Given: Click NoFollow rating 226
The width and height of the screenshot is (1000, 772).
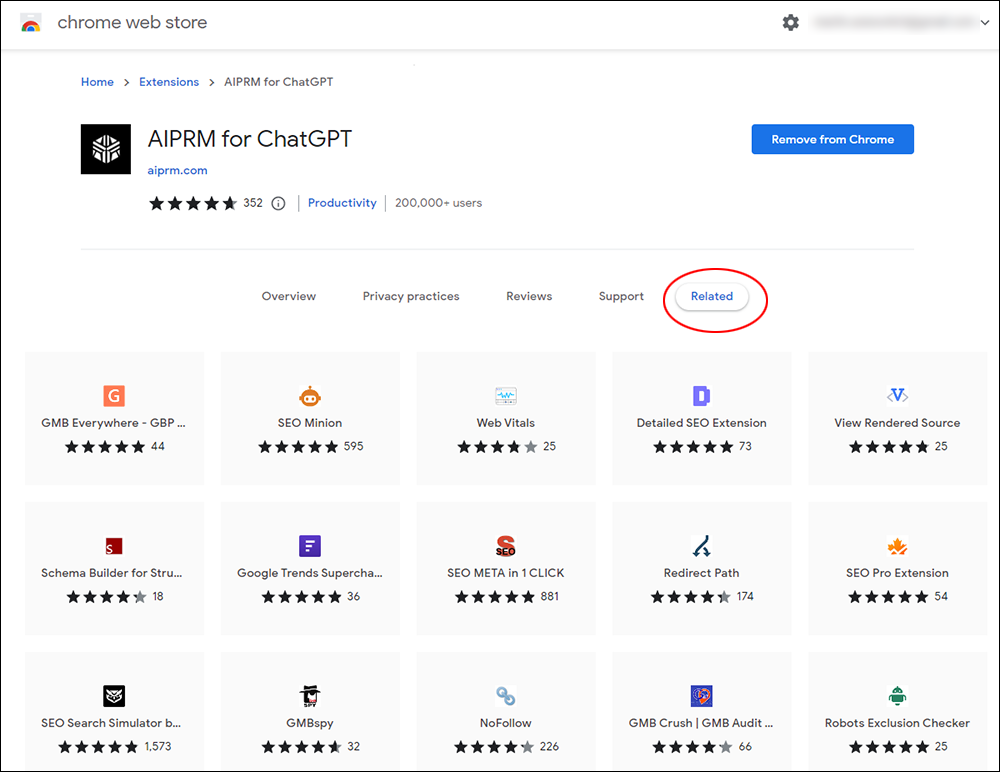Looking at the screenshot, I should [506, 746].
